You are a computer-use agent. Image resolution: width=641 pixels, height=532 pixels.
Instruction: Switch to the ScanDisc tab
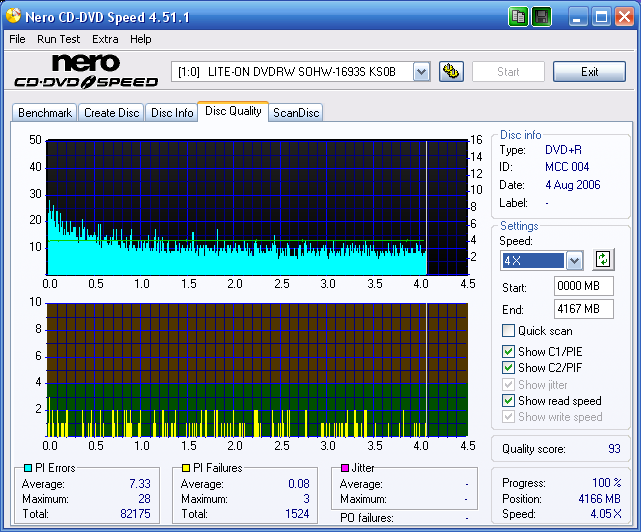(296, 112)
